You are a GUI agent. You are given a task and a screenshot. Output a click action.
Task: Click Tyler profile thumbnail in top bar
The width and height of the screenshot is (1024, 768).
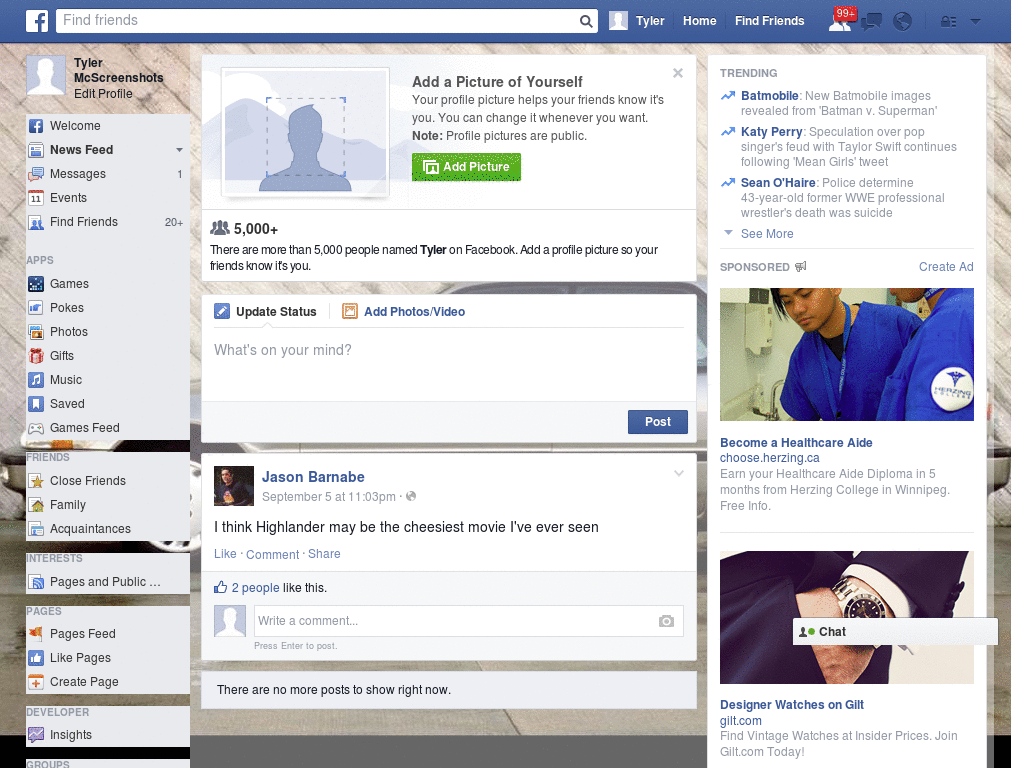coord(618,21)
